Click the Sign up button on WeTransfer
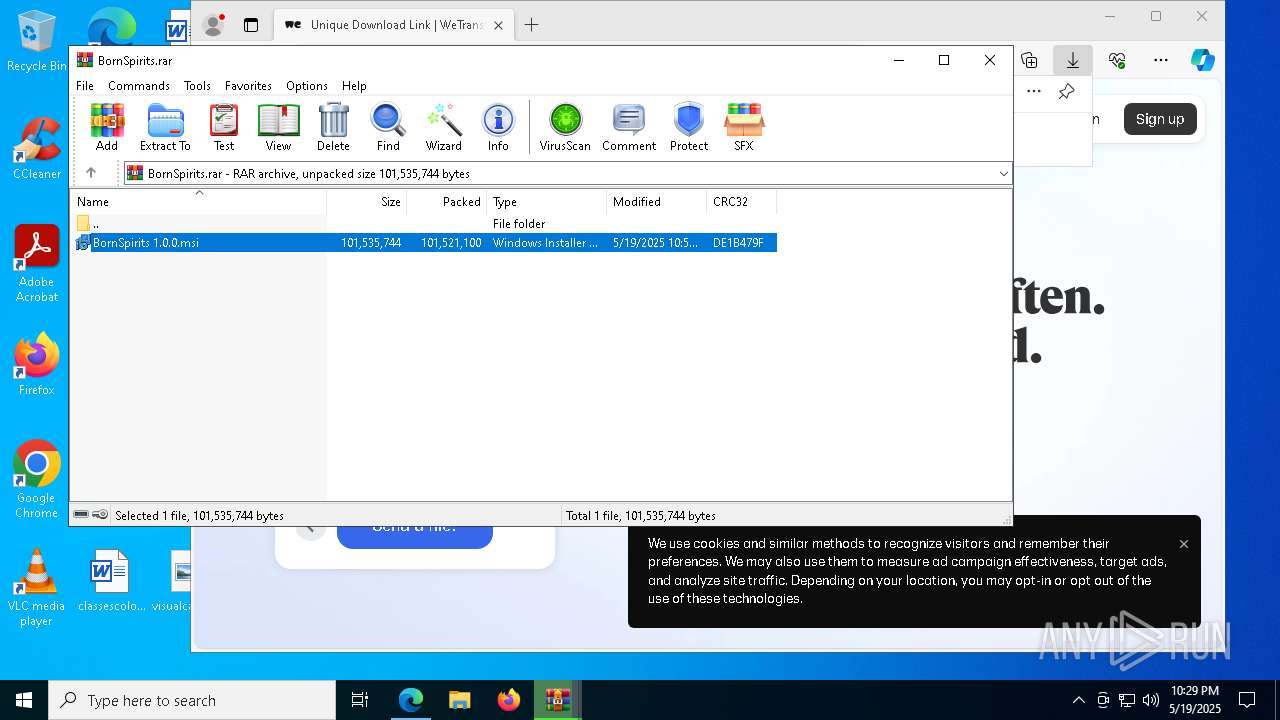 point(1160,119)
